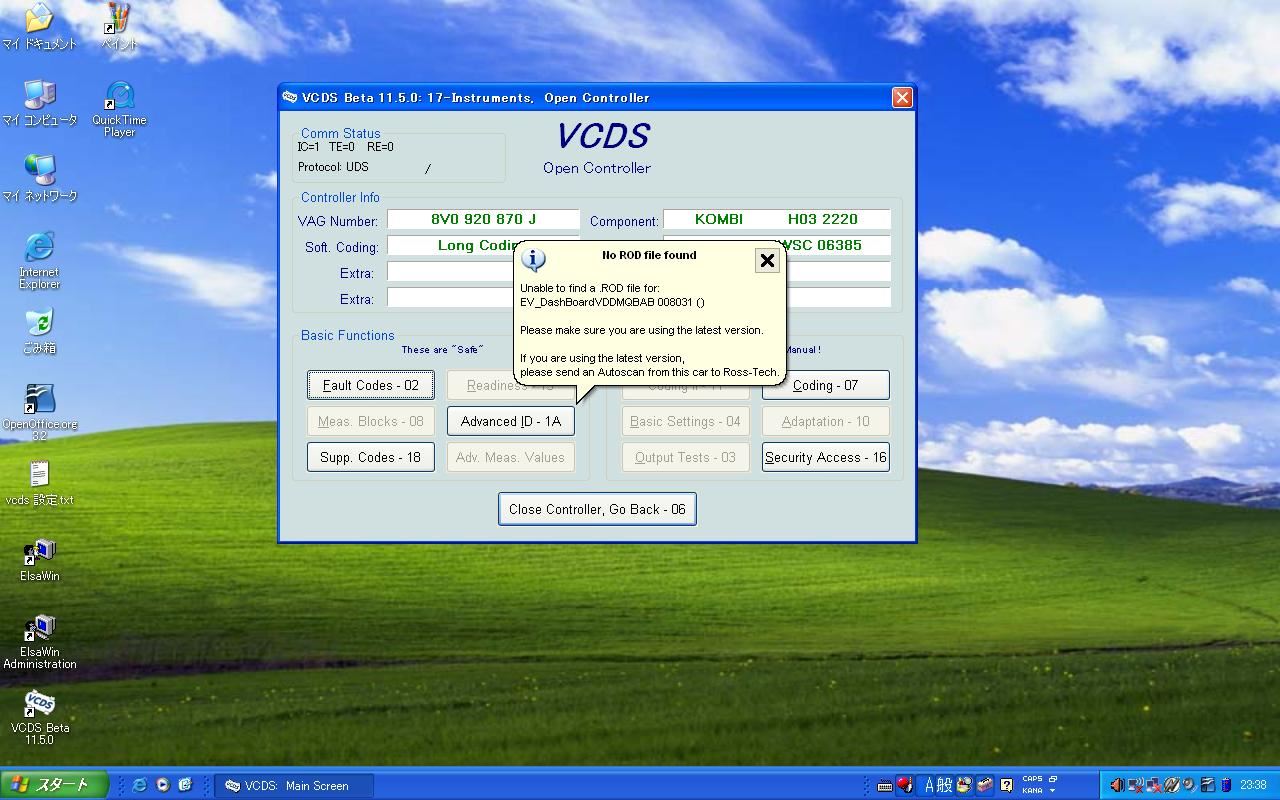This screenshot has width=1280, height=800.
Task: Close the VCDS Open Controller window
Action: (902, 97)
